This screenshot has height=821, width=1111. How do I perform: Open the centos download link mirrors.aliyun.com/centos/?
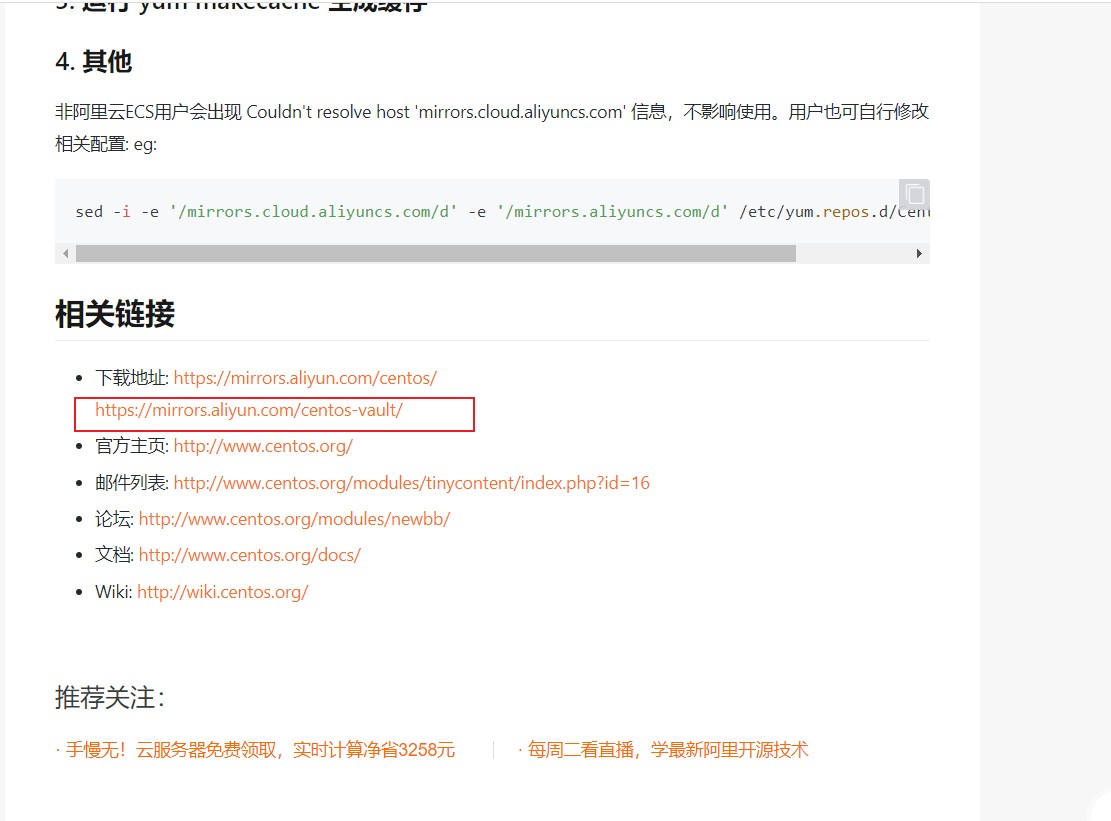[306, 378]
